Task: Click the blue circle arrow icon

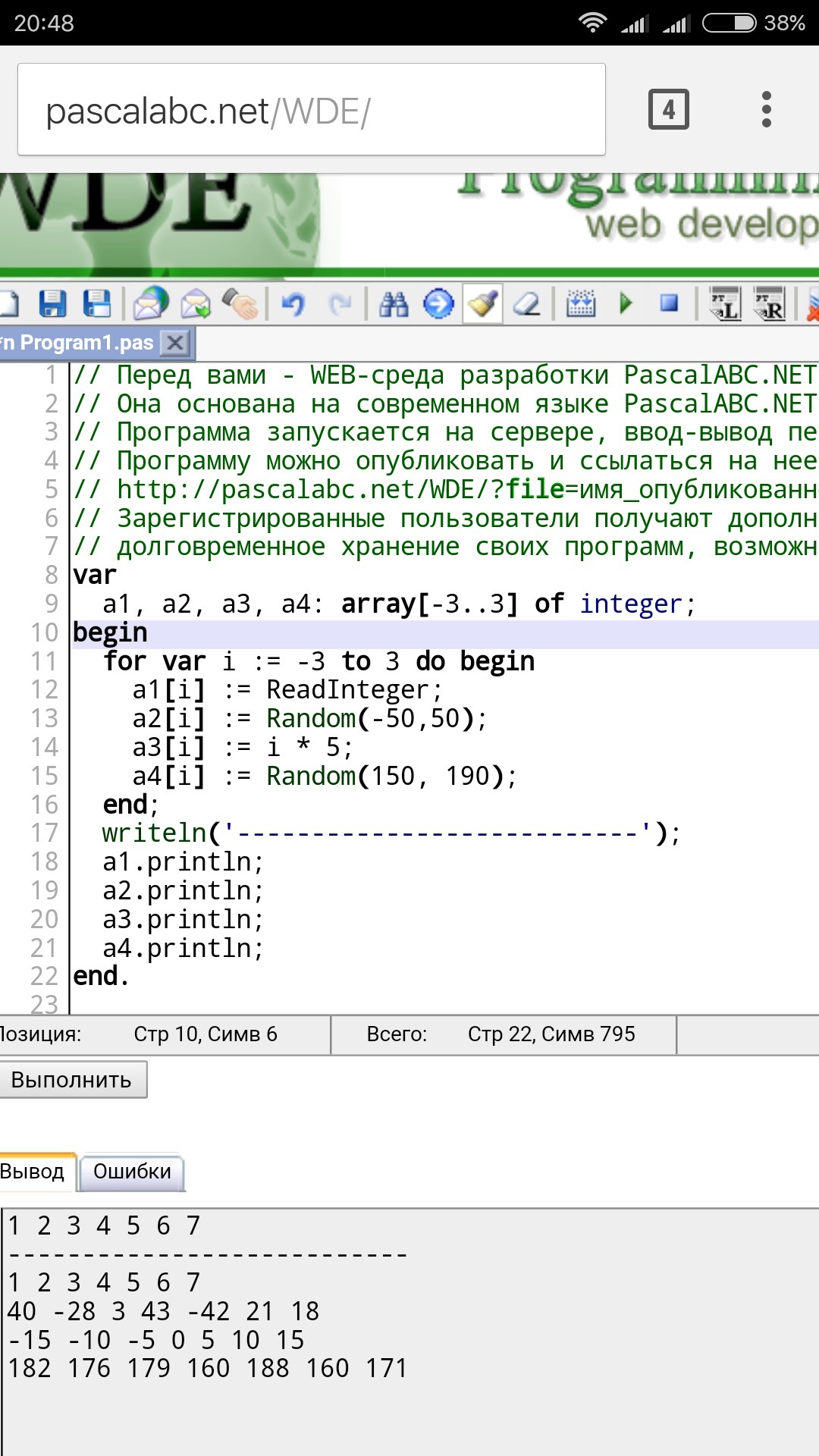Action: 438,304
